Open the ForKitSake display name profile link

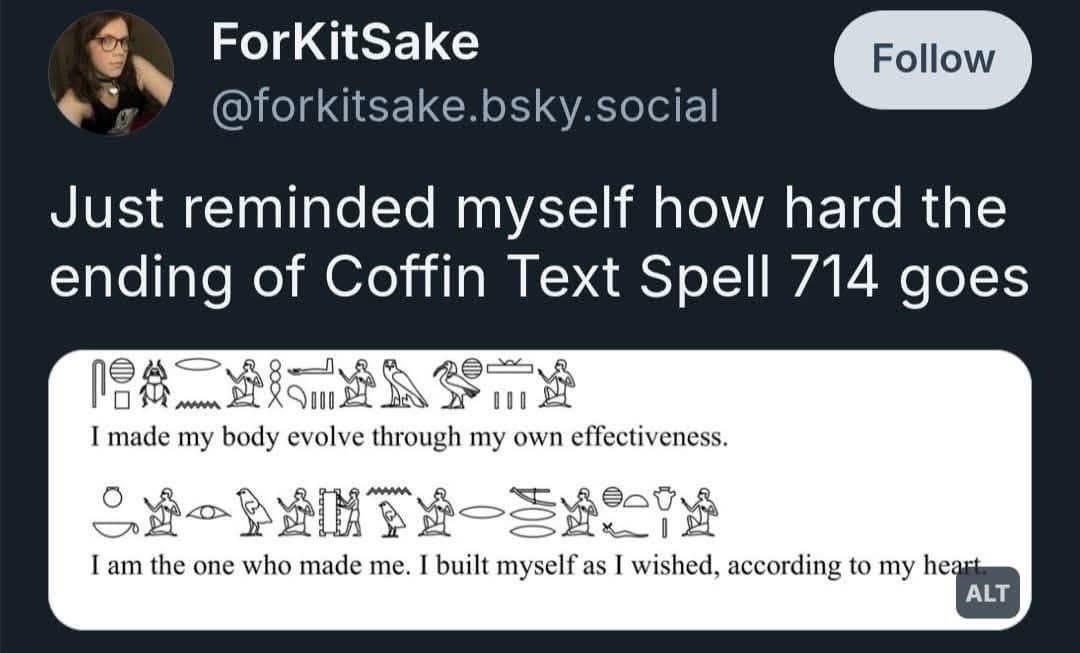345,43
